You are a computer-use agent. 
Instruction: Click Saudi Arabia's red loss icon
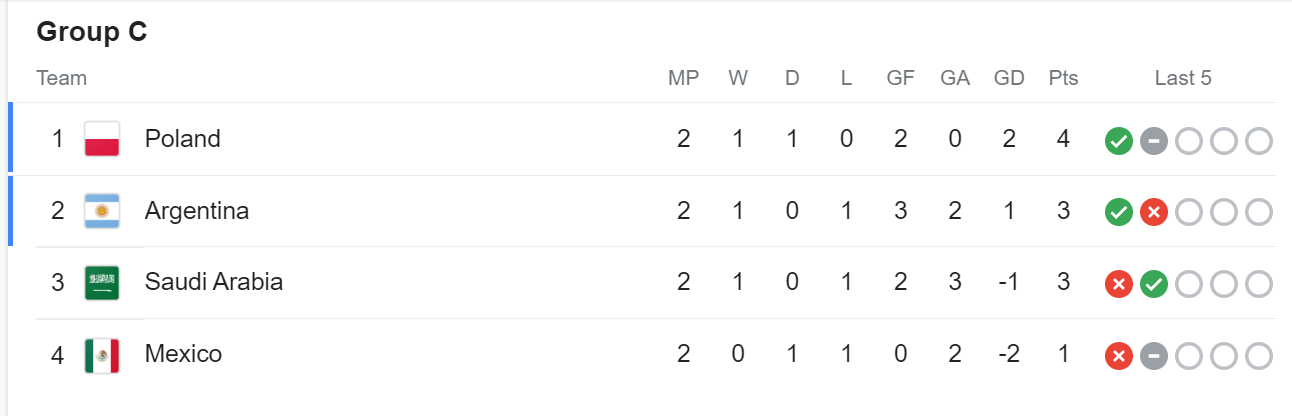1119,284
